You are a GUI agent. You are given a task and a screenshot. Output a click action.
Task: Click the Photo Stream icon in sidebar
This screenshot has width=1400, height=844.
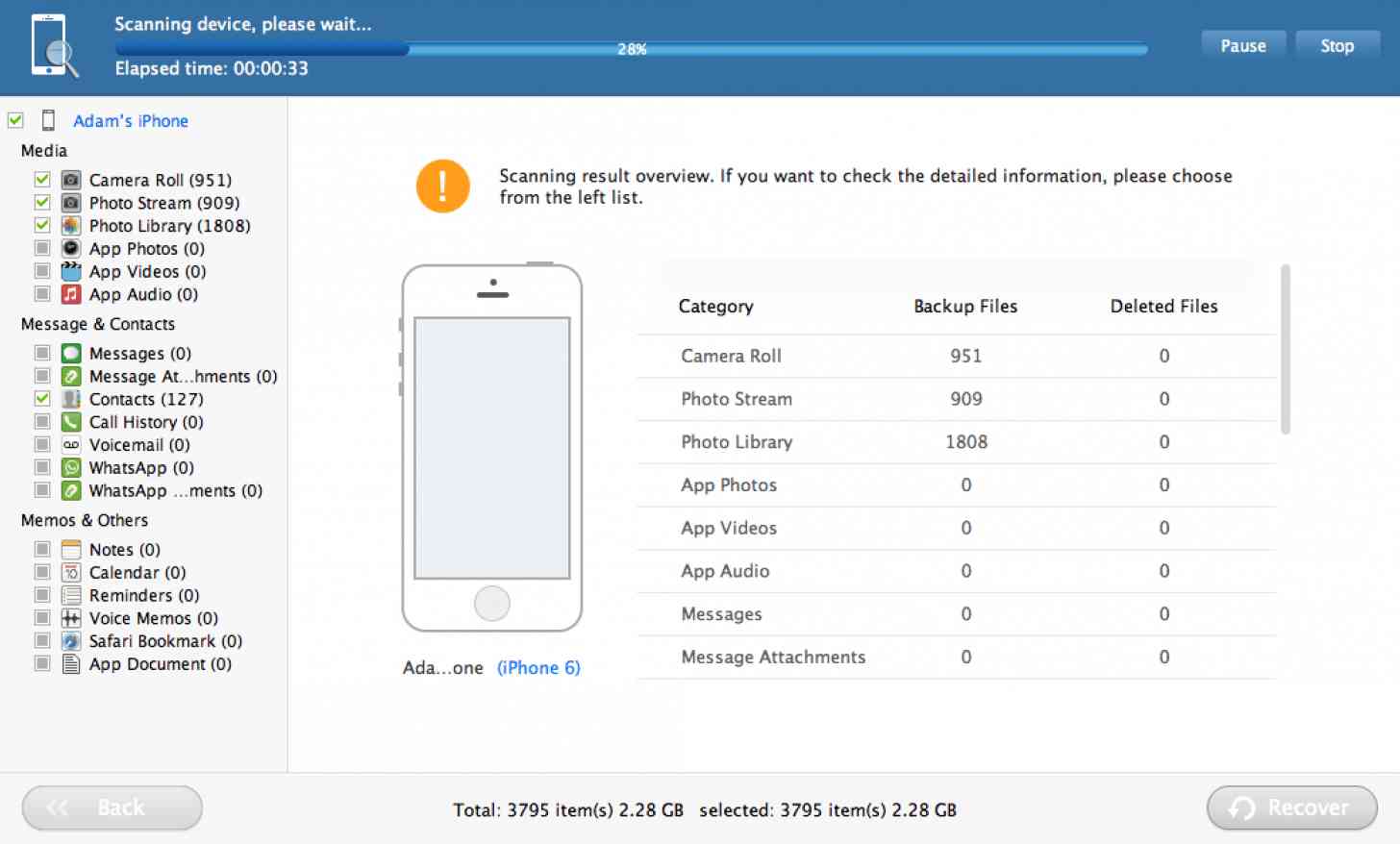[x=71, y=203]
